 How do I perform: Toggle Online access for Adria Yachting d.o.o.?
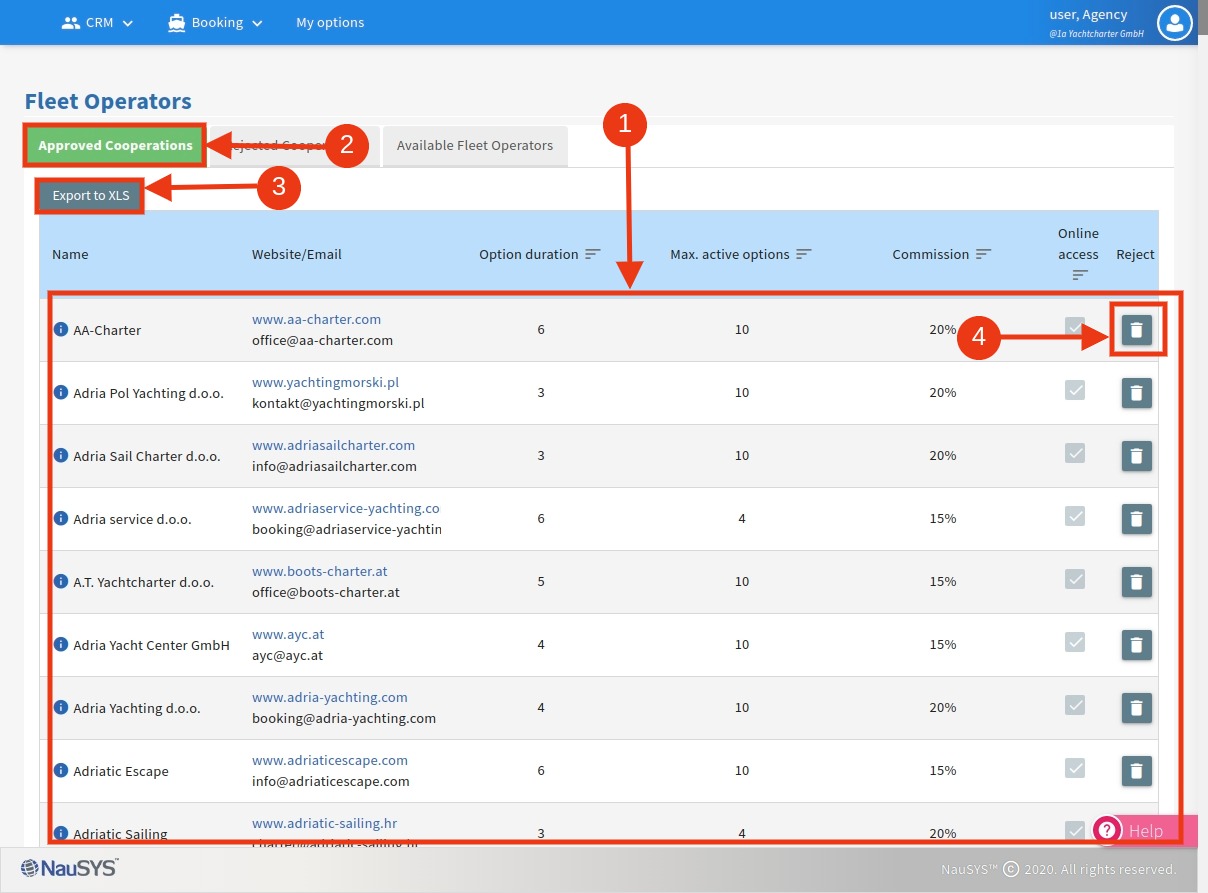point(1075,705)
